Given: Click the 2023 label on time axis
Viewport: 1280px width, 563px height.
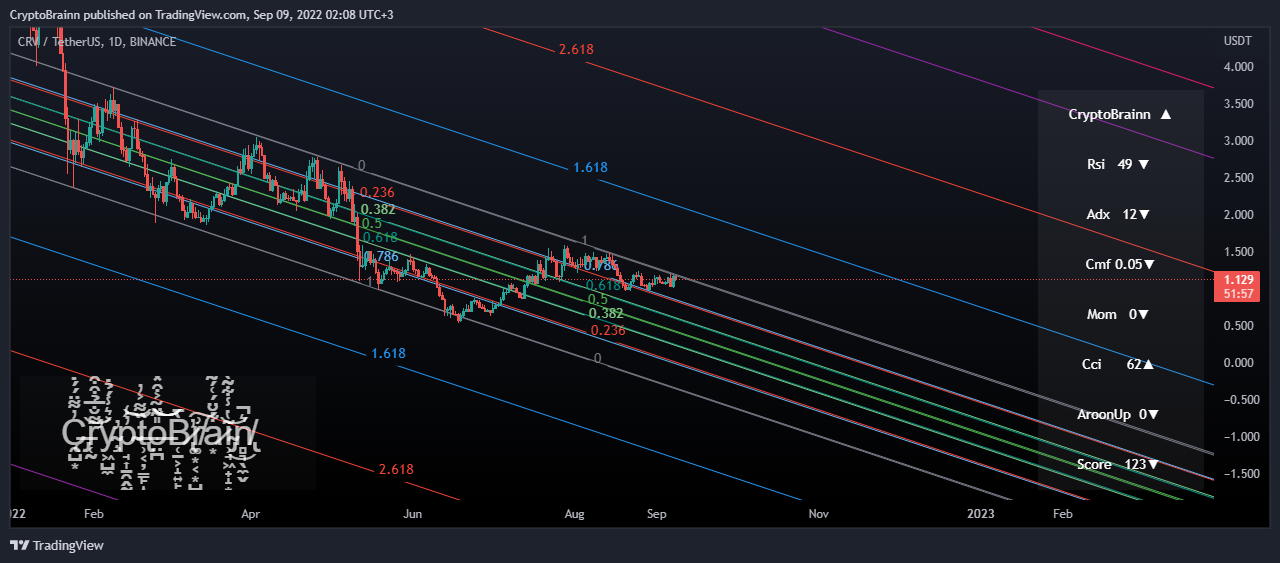Looking at the screenshot, I should [x=981, y=513].
